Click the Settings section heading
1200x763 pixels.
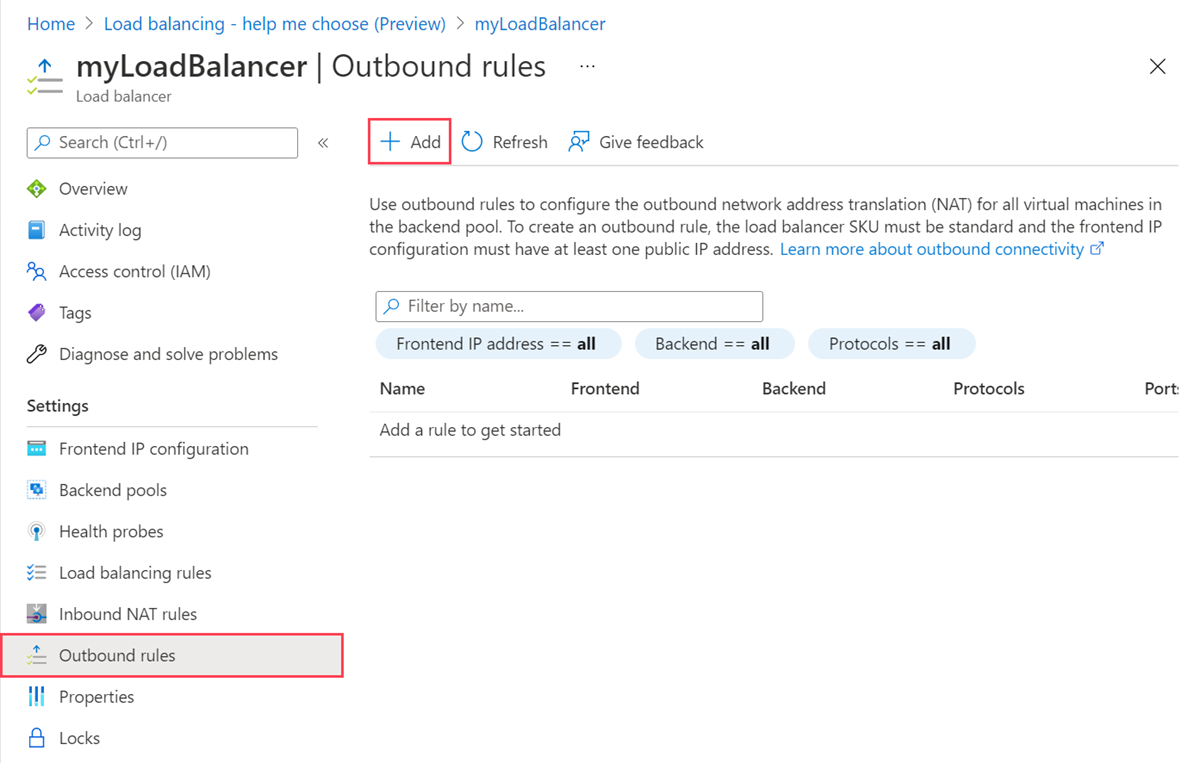tap(58, 406)
